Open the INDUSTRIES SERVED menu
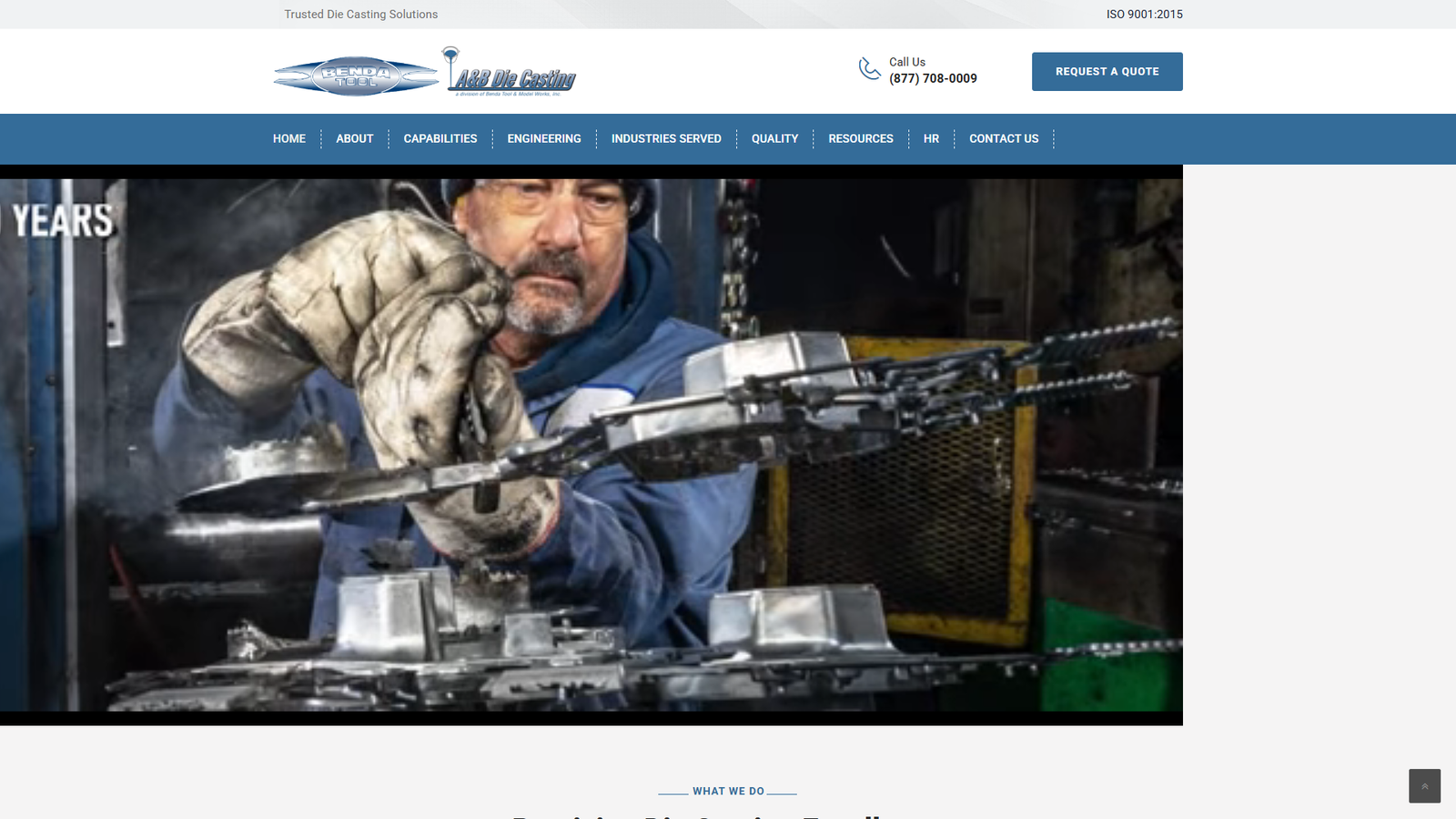 click(666, 138)
